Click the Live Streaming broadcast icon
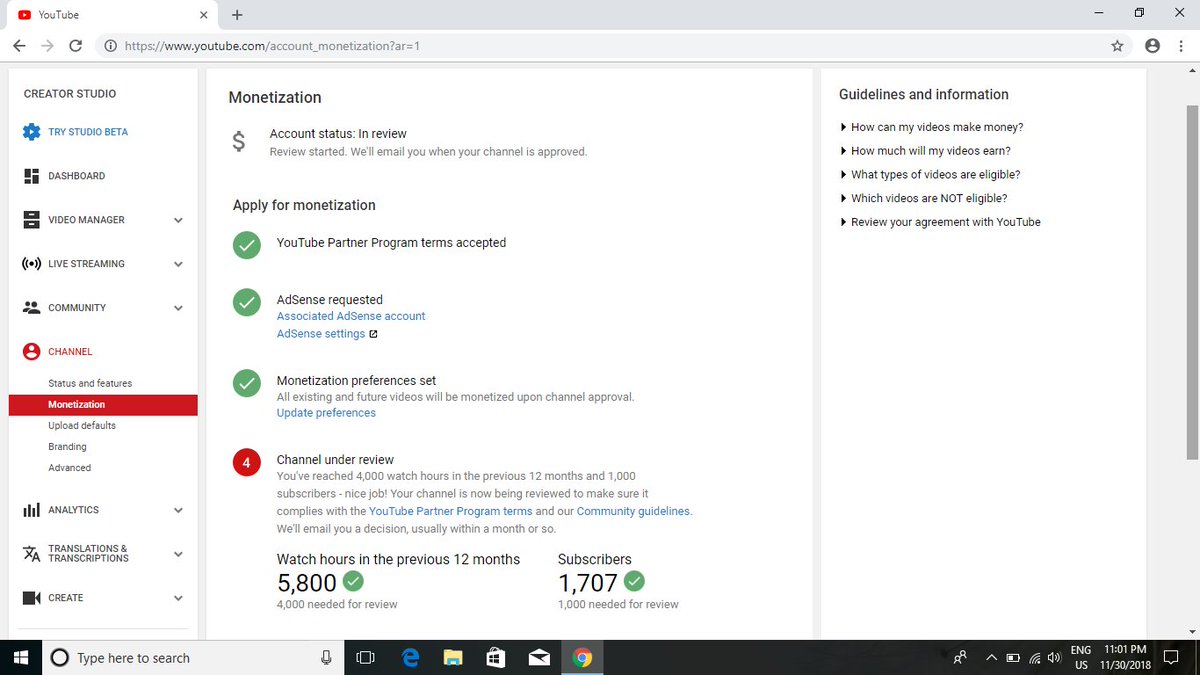 [31, 264]
